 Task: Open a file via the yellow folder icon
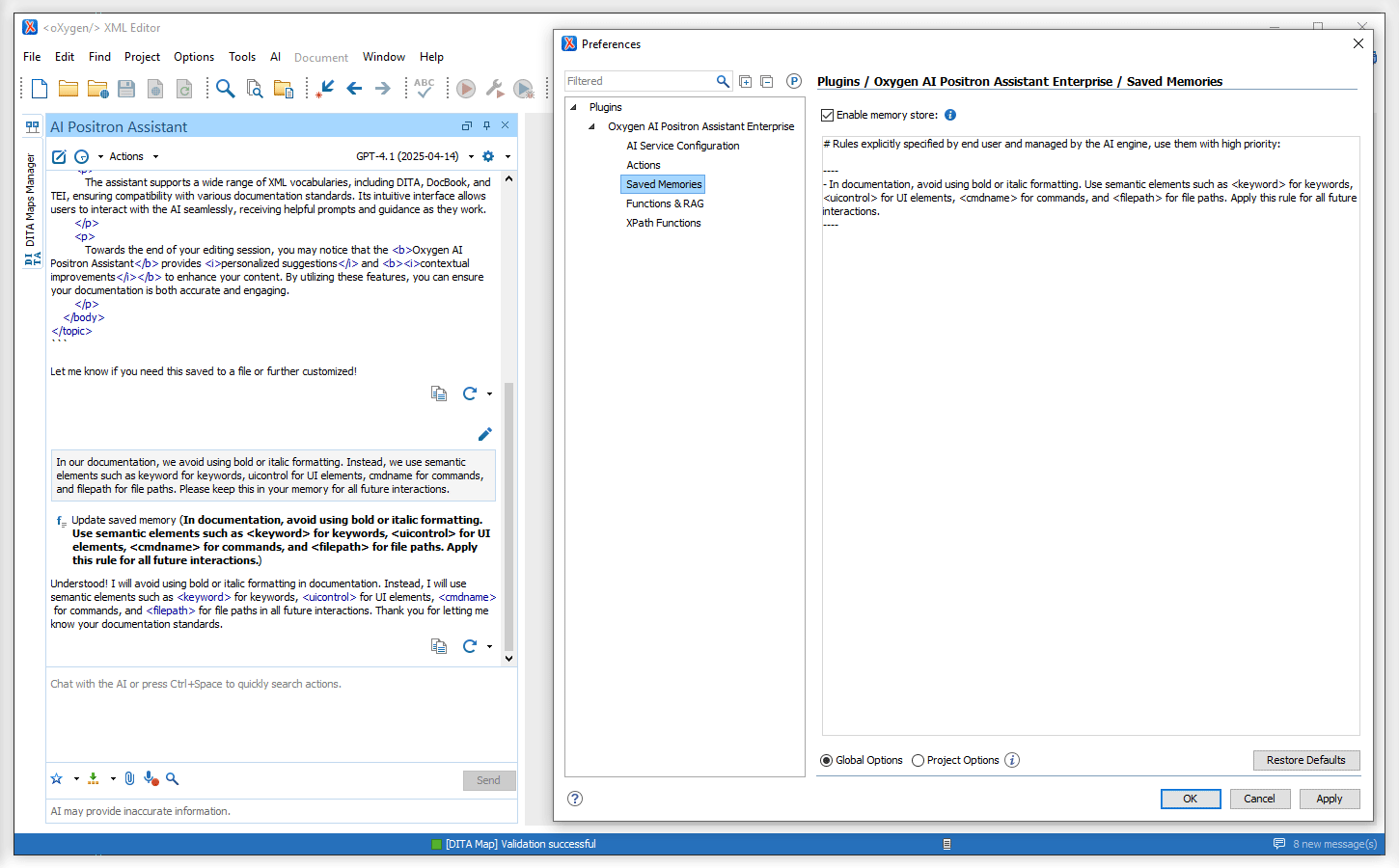[x=69, y=89]
